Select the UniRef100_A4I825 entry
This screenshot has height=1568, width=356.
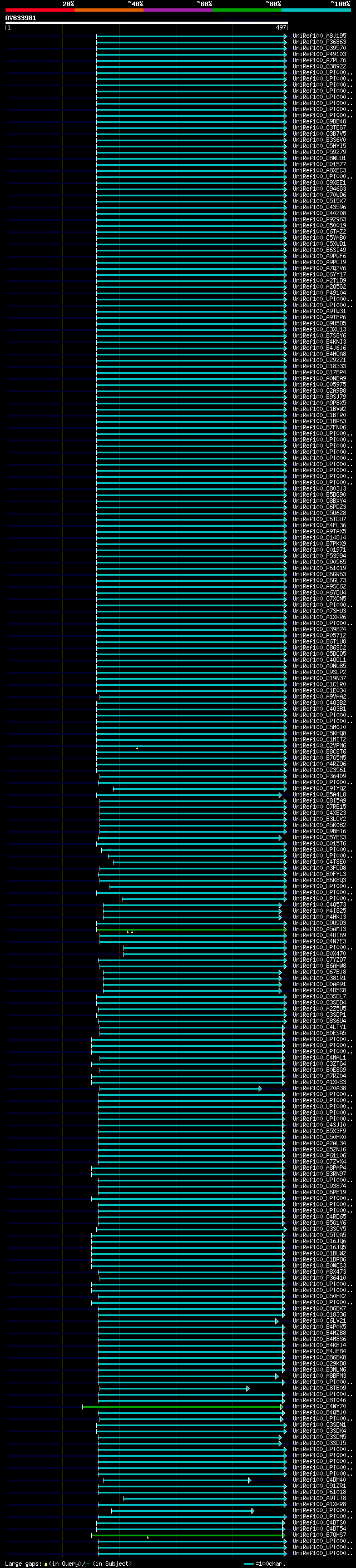pyautogui.click(x=319, y=911)
